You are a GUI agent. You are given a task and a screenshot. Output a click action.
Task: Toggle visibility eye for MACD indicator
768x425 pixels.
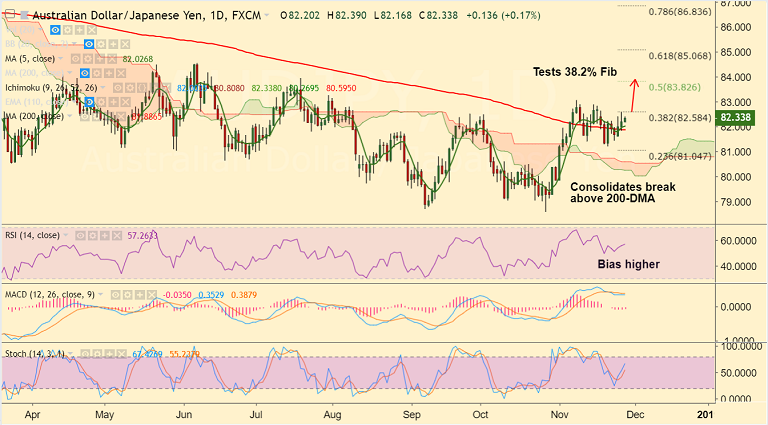116,295
